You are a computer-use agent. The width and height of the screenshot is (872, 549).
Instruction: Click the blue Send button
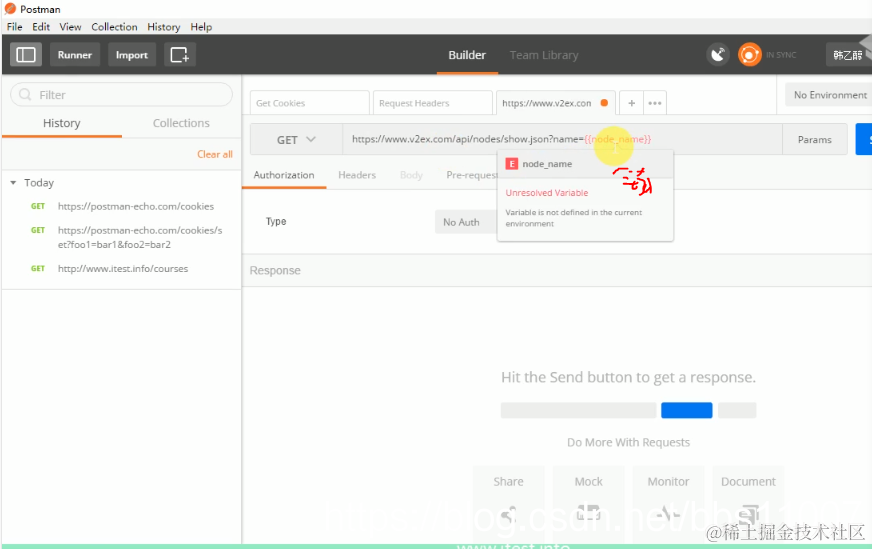[x=864, y=139]
